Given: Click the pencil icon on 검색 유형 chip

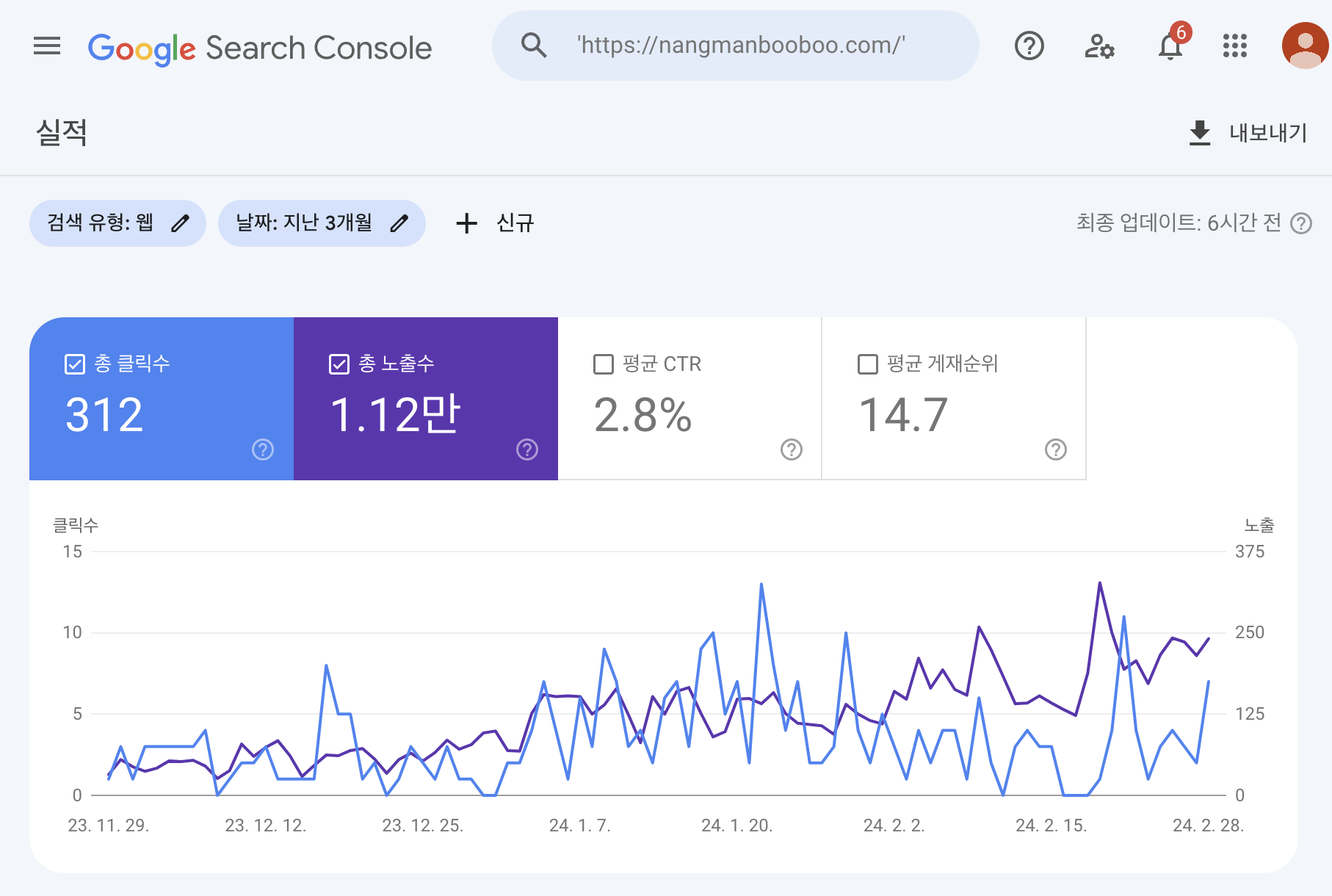Looking at the screenshot, I should [x=181, y=223].
